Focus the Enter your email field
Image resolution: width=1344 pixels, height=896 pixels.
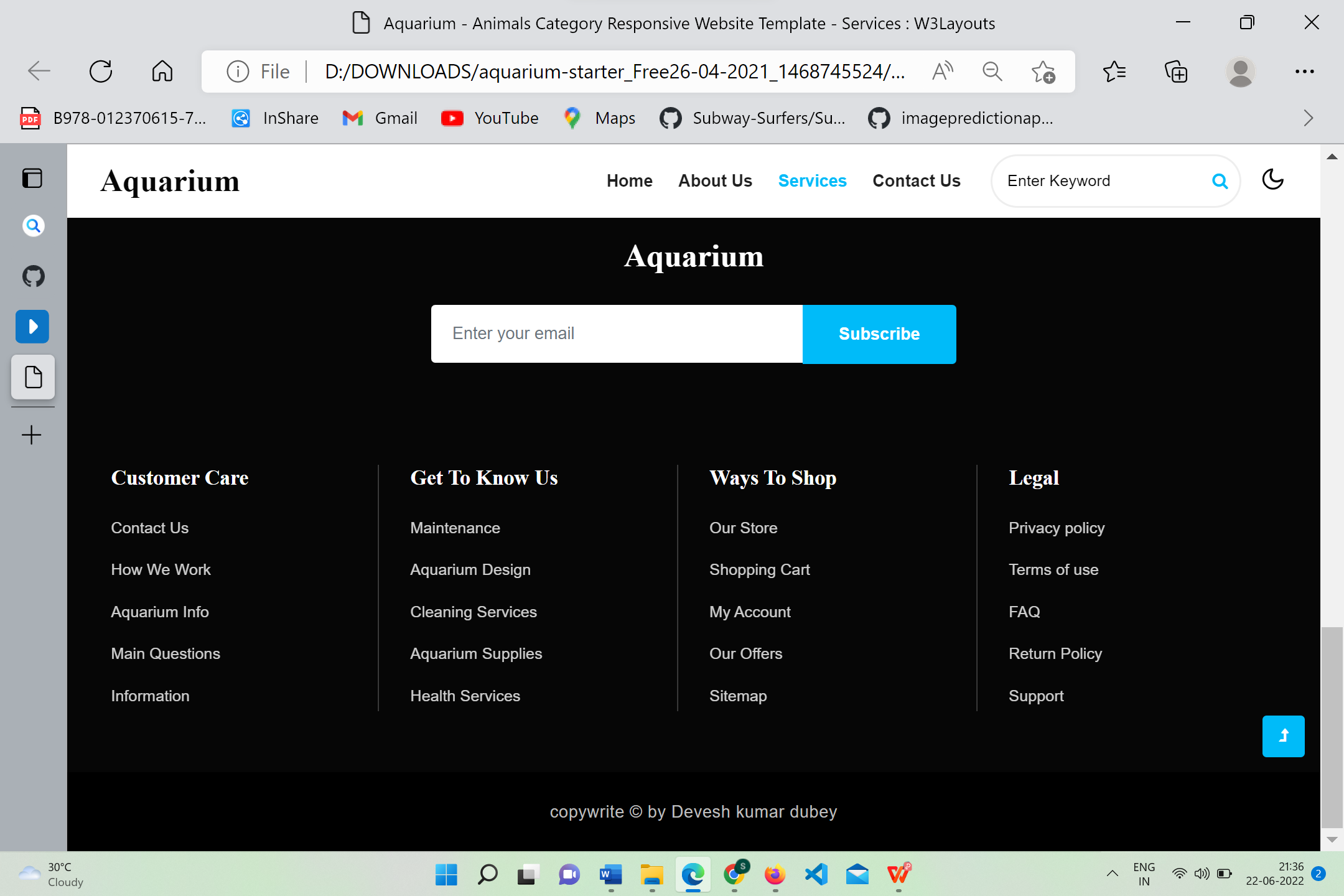click(x=617, y=334)
